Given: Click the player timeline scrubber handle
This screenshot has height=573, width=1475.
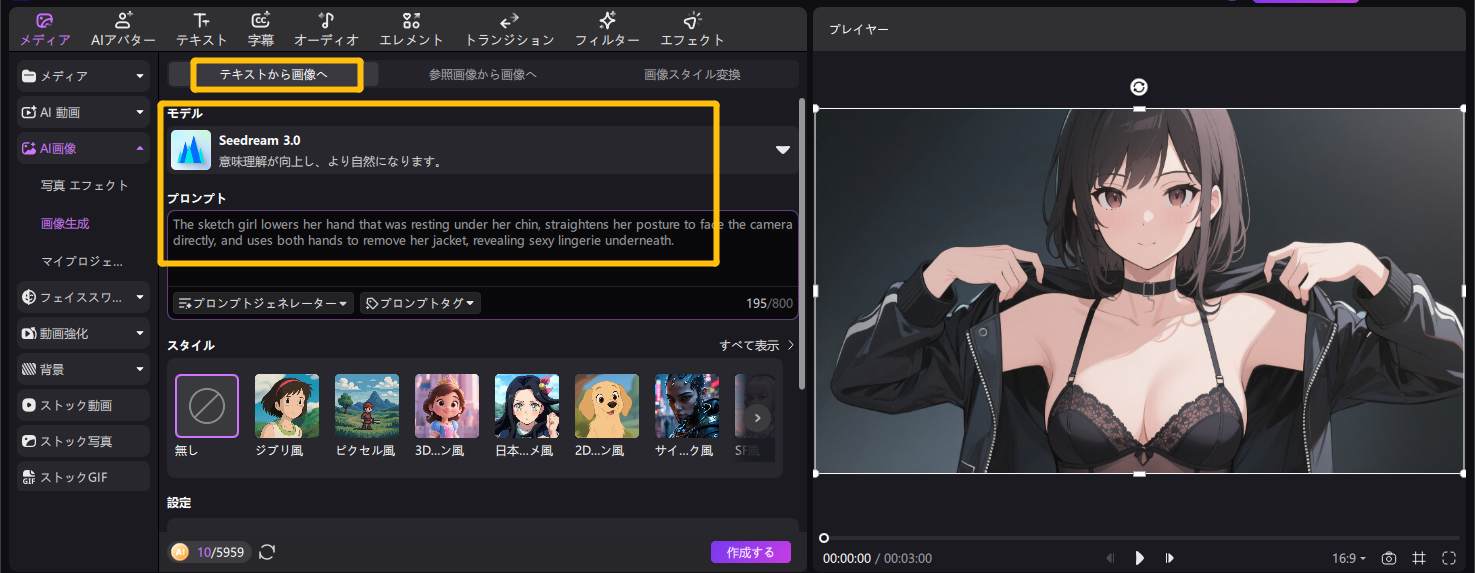Looking at the screenshot, I should click(x=824, y=538).
